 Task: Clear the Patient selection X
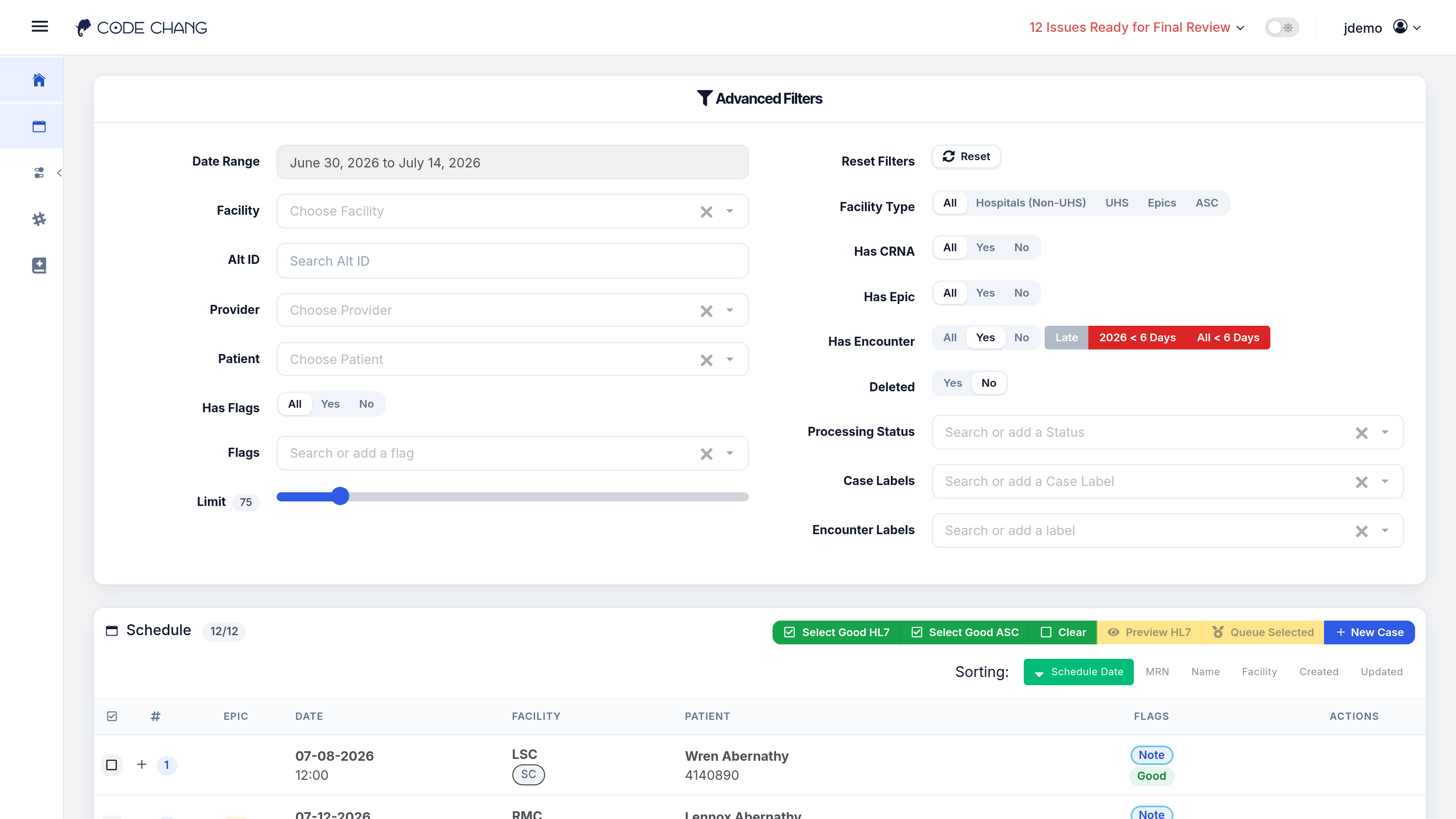click(707, 359)
